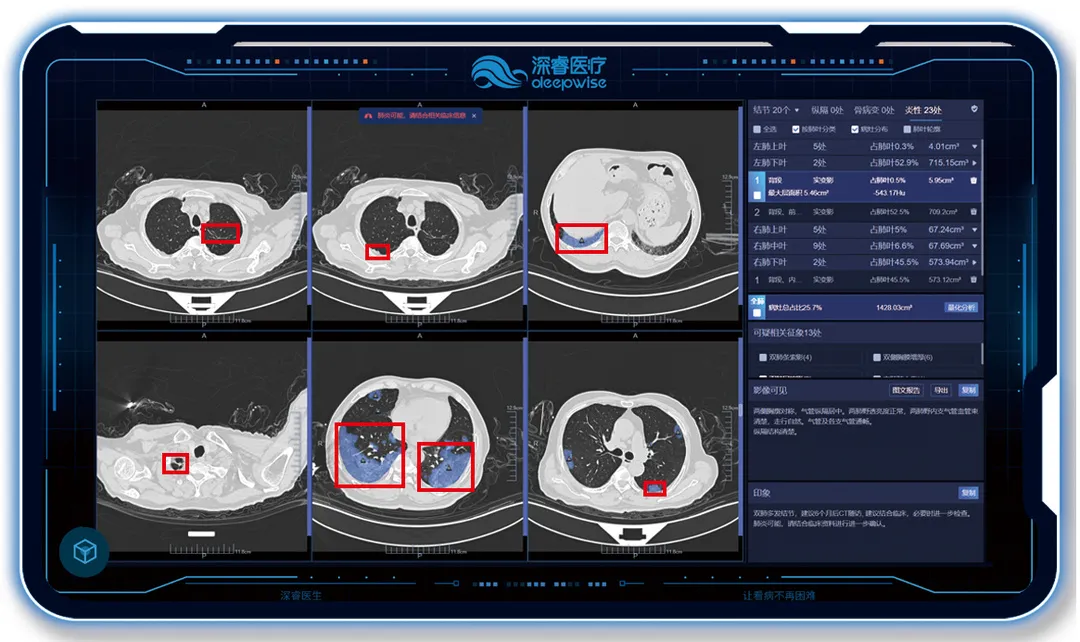Switch to the 结节 20个 tab

pos(771,110)
